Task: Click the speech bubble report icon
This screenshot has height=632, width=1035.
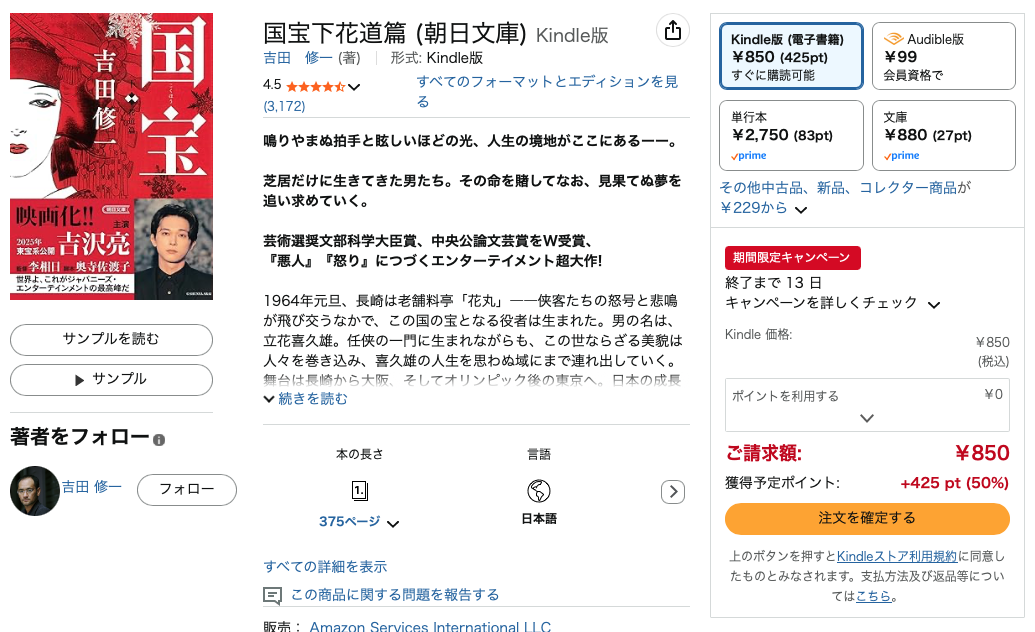Action: [272, 596]
